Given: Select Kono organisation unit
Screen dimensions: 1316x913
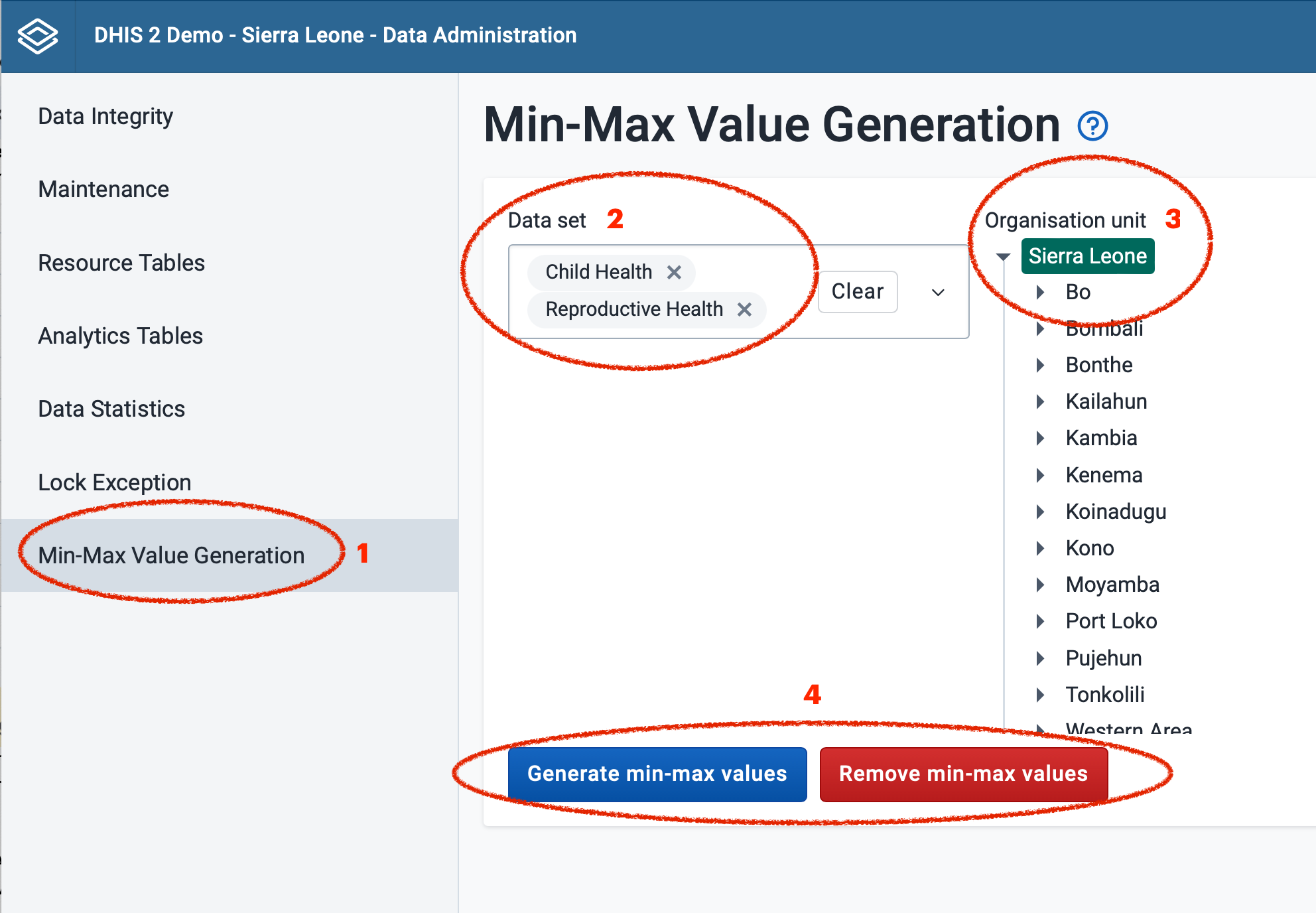Looking at the screenshot, I should pyautogui.click(x=1090, y=548).
